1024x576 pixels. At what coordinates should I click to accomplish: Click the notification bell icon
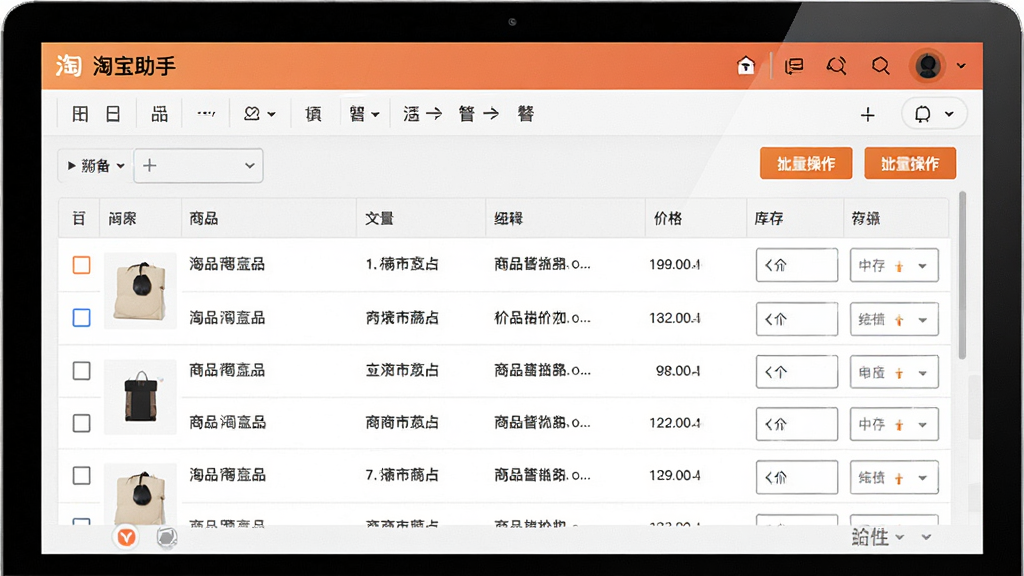point(922,114)
